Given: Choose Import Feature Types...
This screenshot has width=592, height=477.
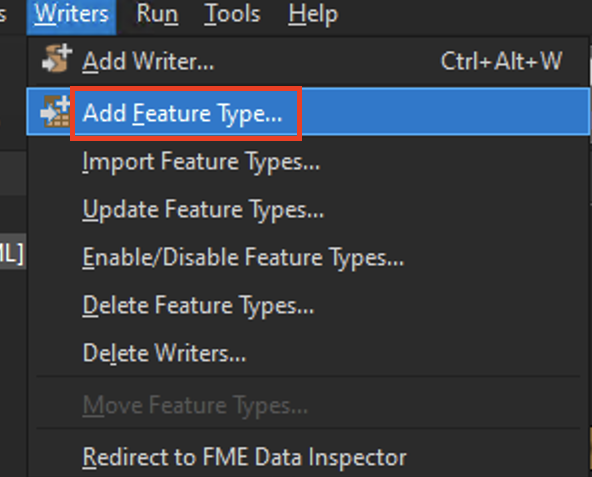Looking at the screenshot, I should pyautogui.click(x=201, y=162).
